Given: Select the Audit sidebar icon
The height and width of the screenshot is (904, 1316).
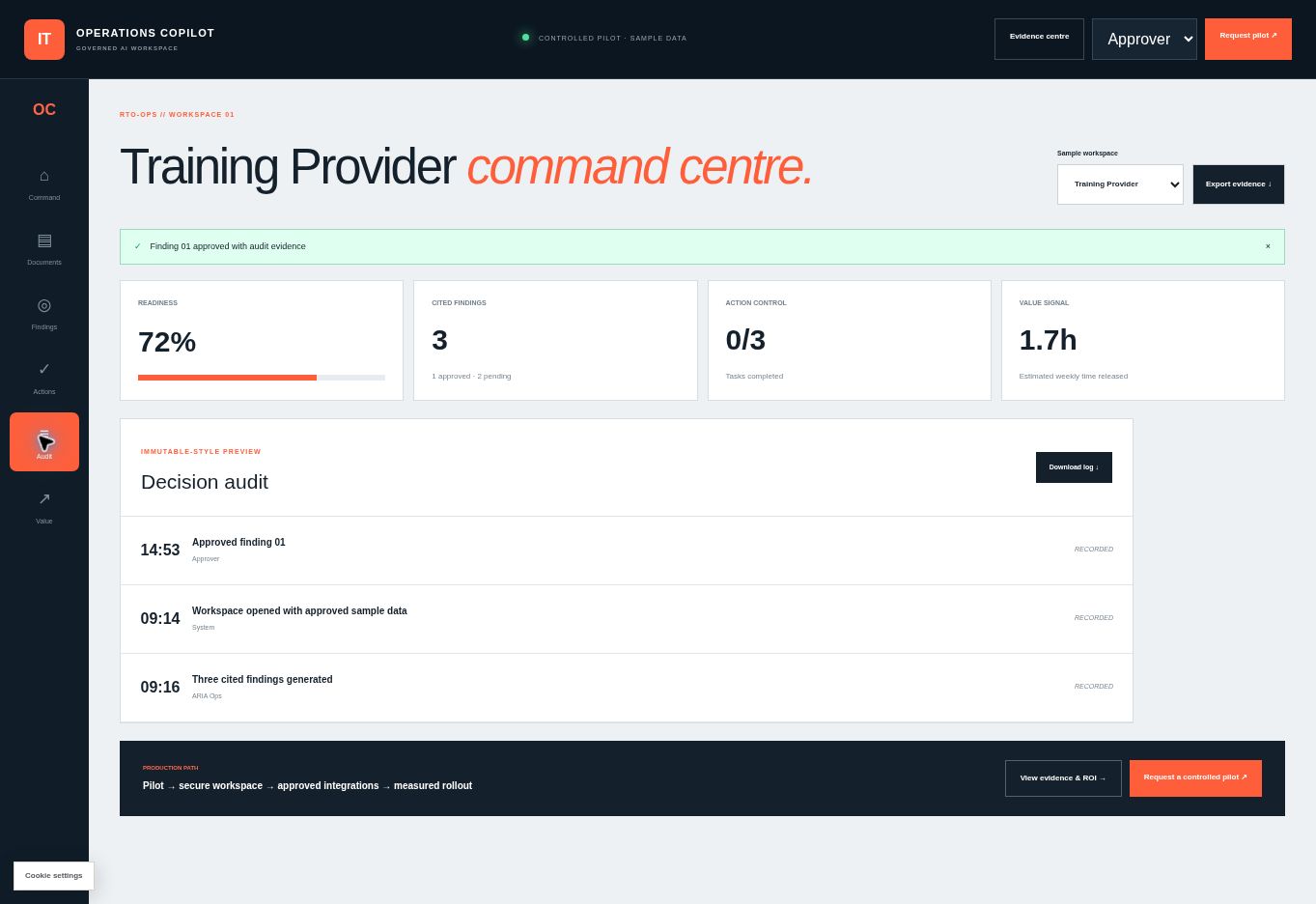Looking at the screenshot, I should (x=44, y=442).
